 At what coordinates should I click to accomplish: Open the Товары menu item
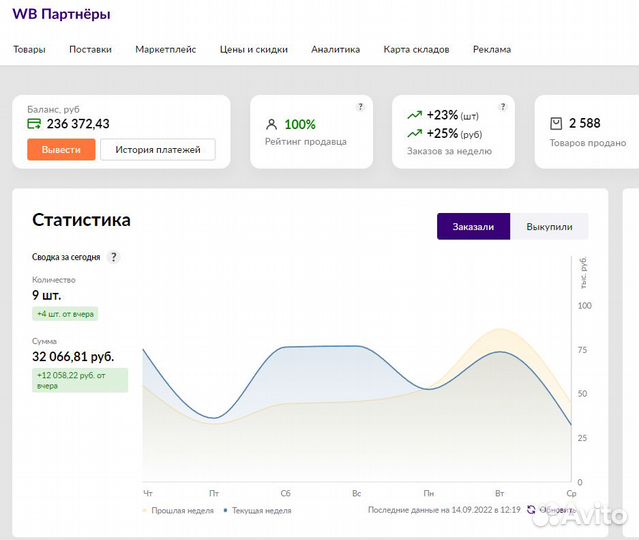pos(29,49)
